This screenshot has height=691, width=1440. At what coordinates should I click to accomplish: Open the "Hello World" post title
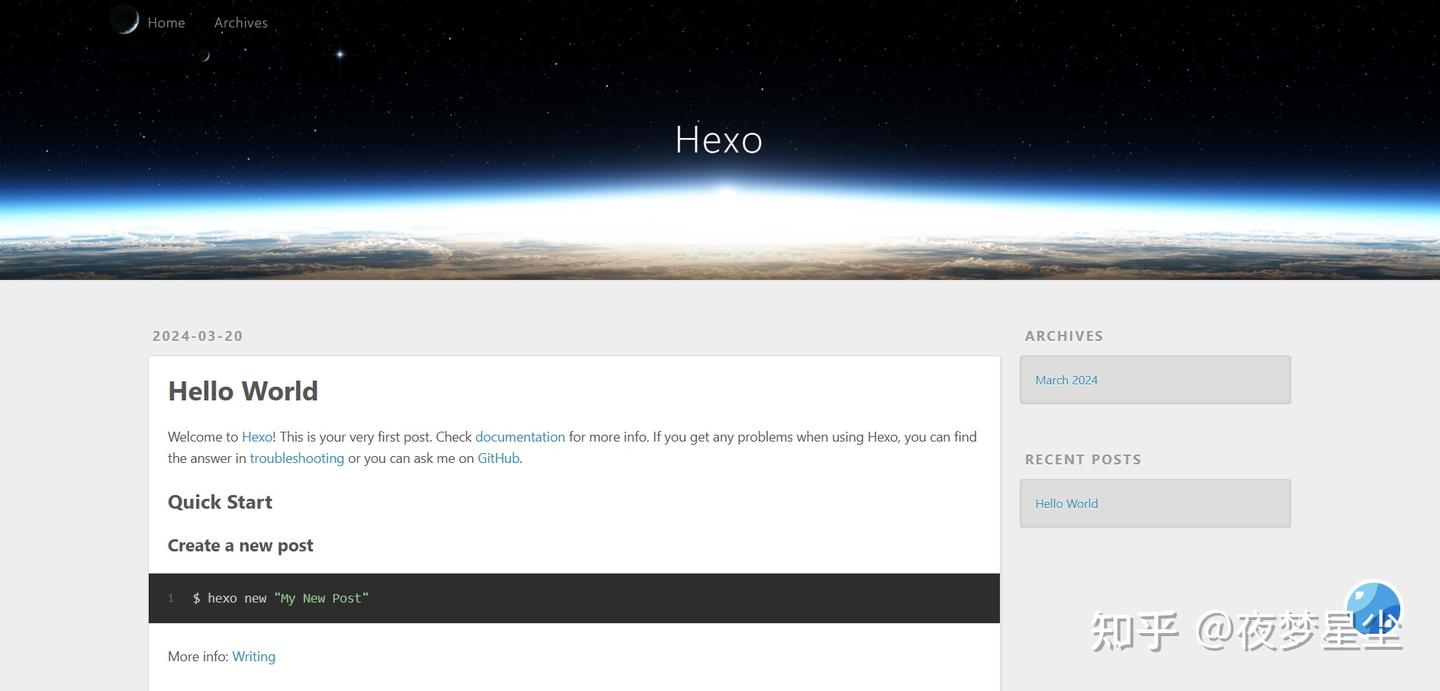[242, 391]
